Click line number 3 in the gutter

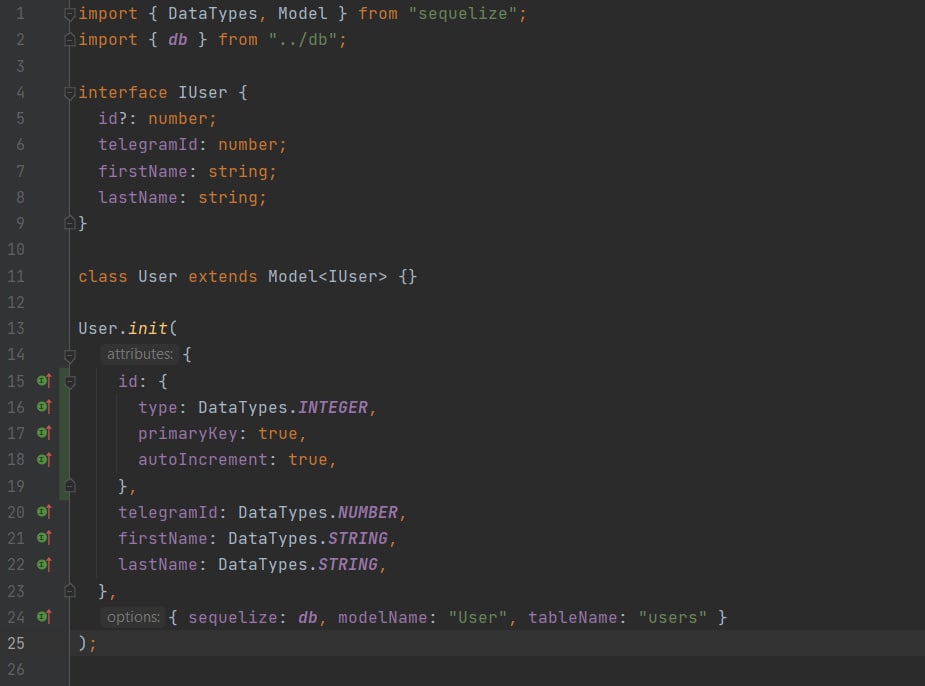pos(20,65)
